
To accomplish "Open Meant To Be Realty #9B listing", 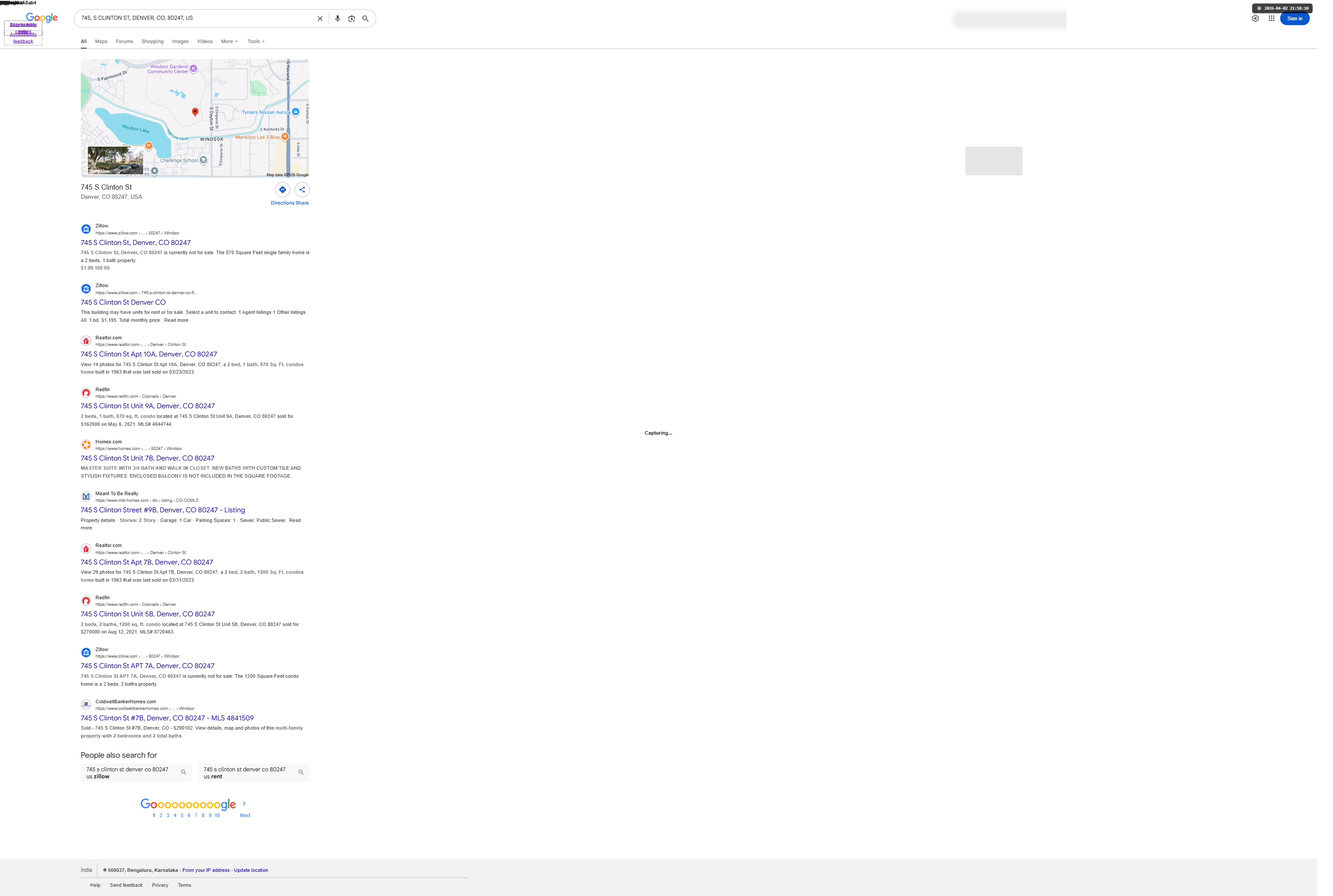I will [x=163, y=510].
